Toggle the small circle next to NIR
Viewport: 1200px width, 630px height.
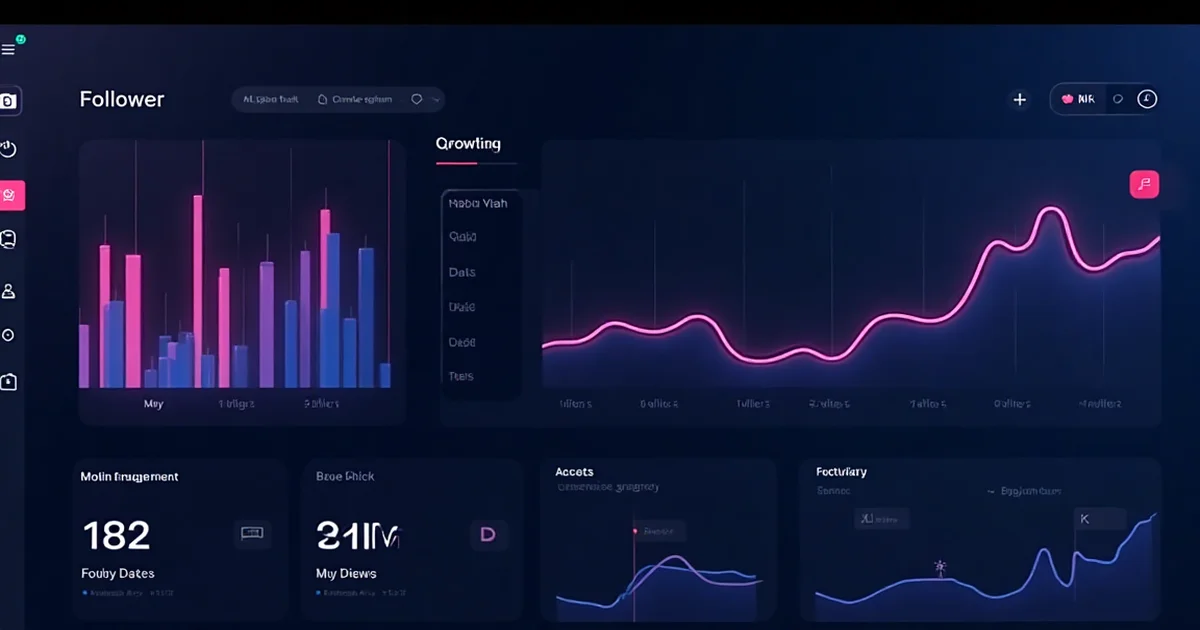pyautogui.click(x=1118, y=100)
